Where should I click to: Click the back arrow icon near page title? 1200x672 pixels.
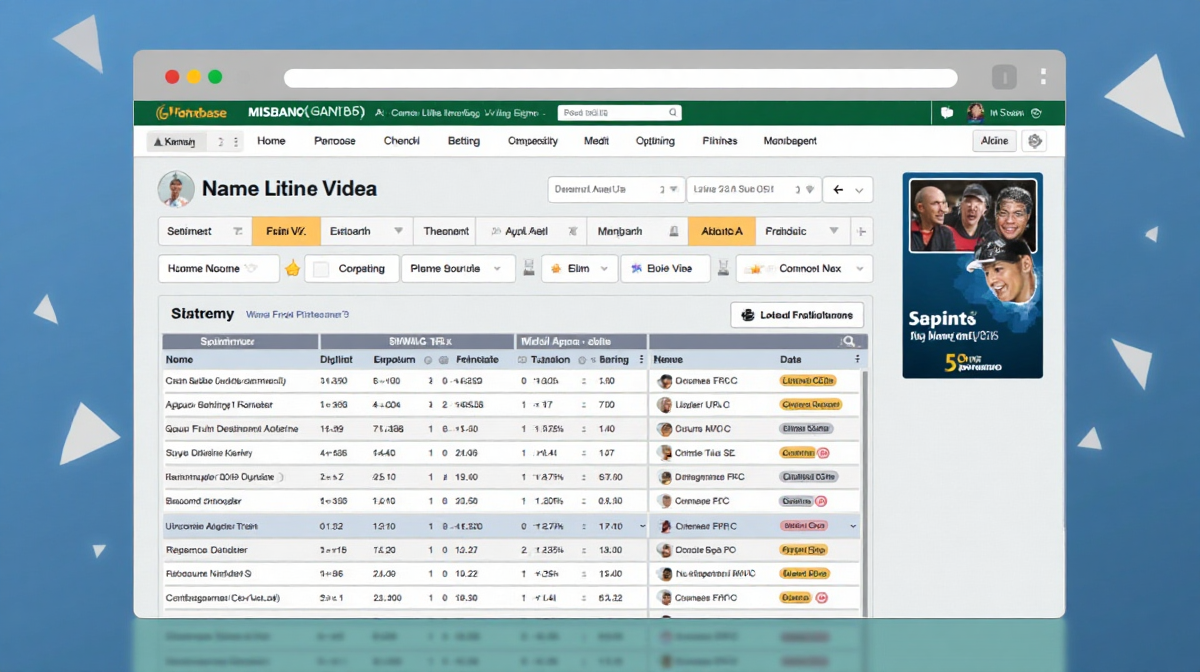(838, 189)
